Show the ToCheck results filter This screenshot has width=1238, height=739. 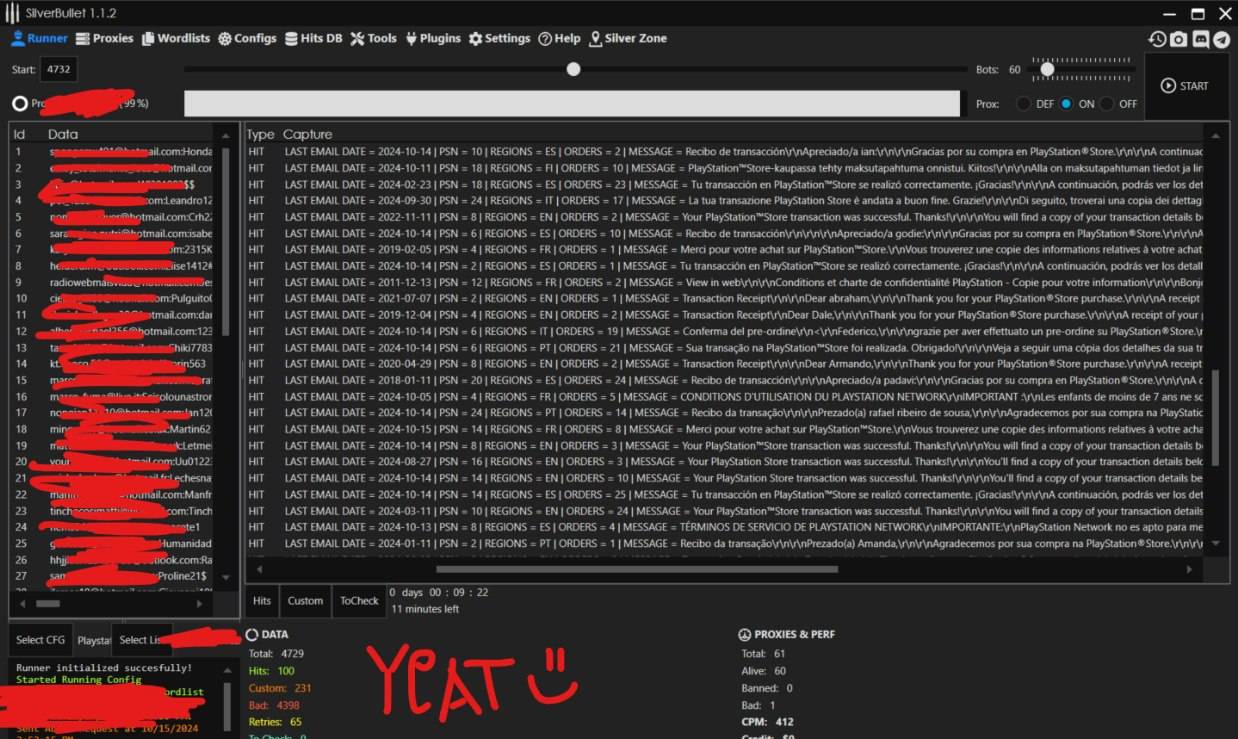click(x=359, y=600)
